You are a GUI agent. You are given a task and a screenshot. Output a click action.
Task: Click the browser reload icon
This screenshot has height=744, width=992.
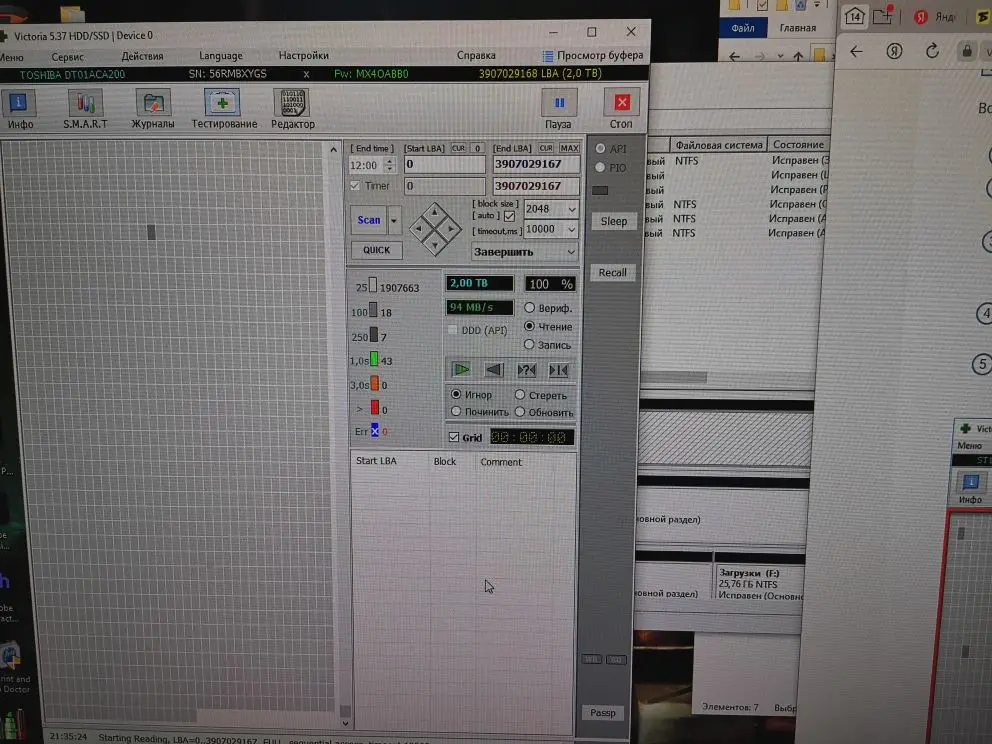click(x=933, y=51)
